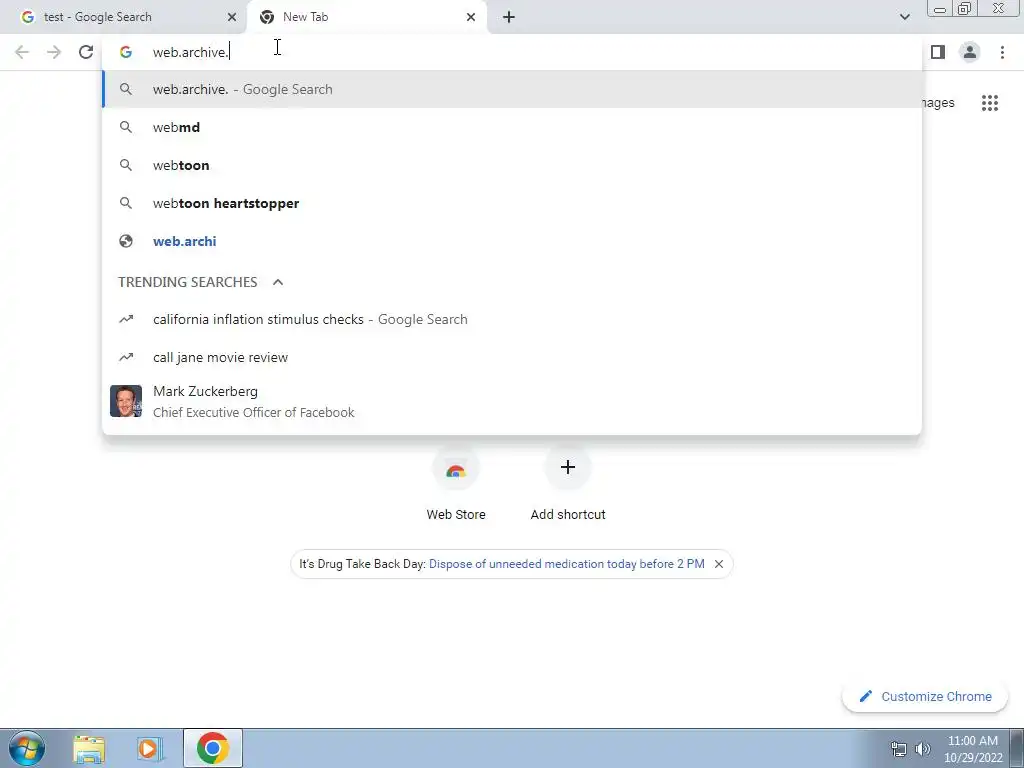Choose the webtoon suggestion
This screenshot has height=768, width=1024.
(x=512, y=165)
